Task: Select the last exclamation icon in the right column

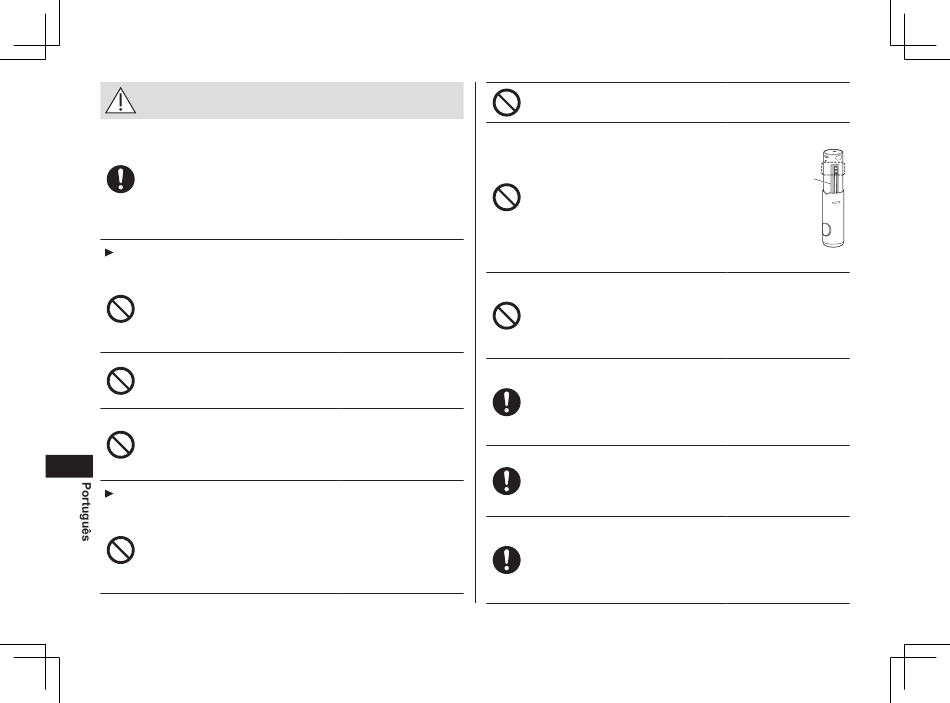Action: (x=507, y=559)
